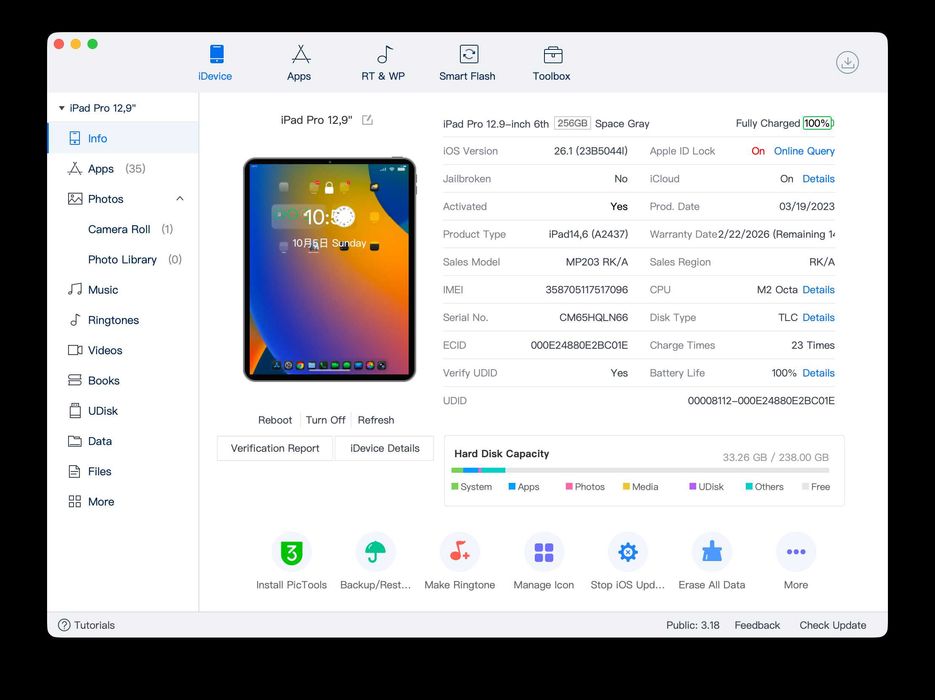Image resolution: width=935 pixels, height=700 pixels.
Task: Click the 33.26 GB / 238.00 GB text
Action: pos(775,457)
